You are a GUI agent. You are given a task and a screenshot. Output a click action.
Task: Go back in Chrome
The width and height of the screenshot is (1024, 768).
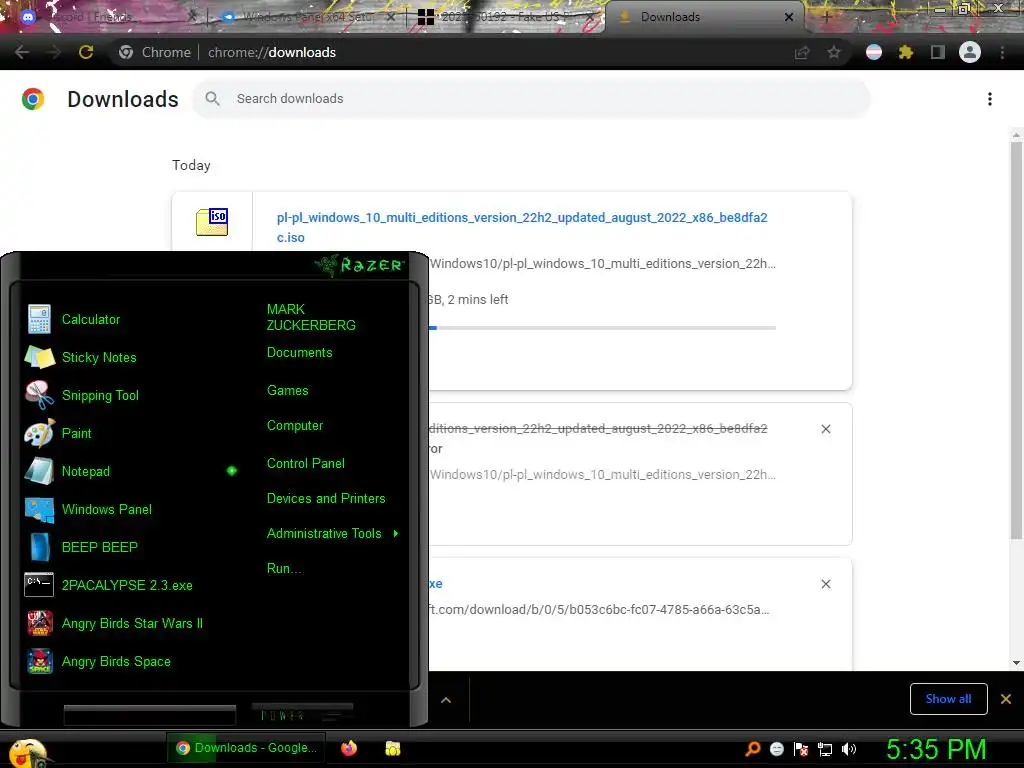click(x=22, y=52)
